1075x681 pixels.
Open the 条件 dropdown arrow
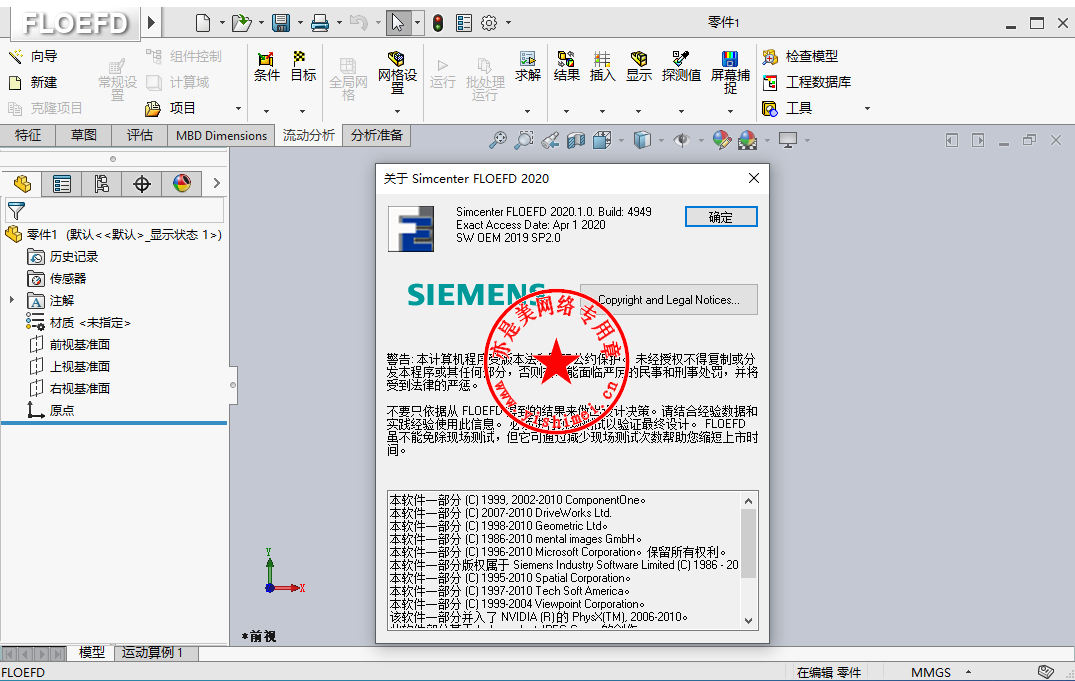tap(266, 111)
